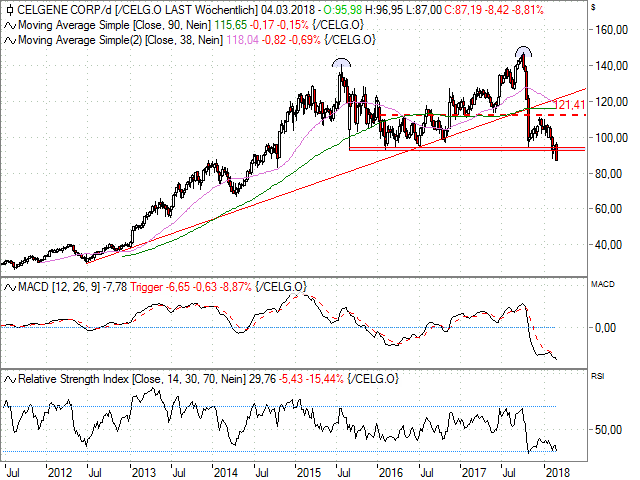
Task: Click the red price label 121,41
Action: 570,105
